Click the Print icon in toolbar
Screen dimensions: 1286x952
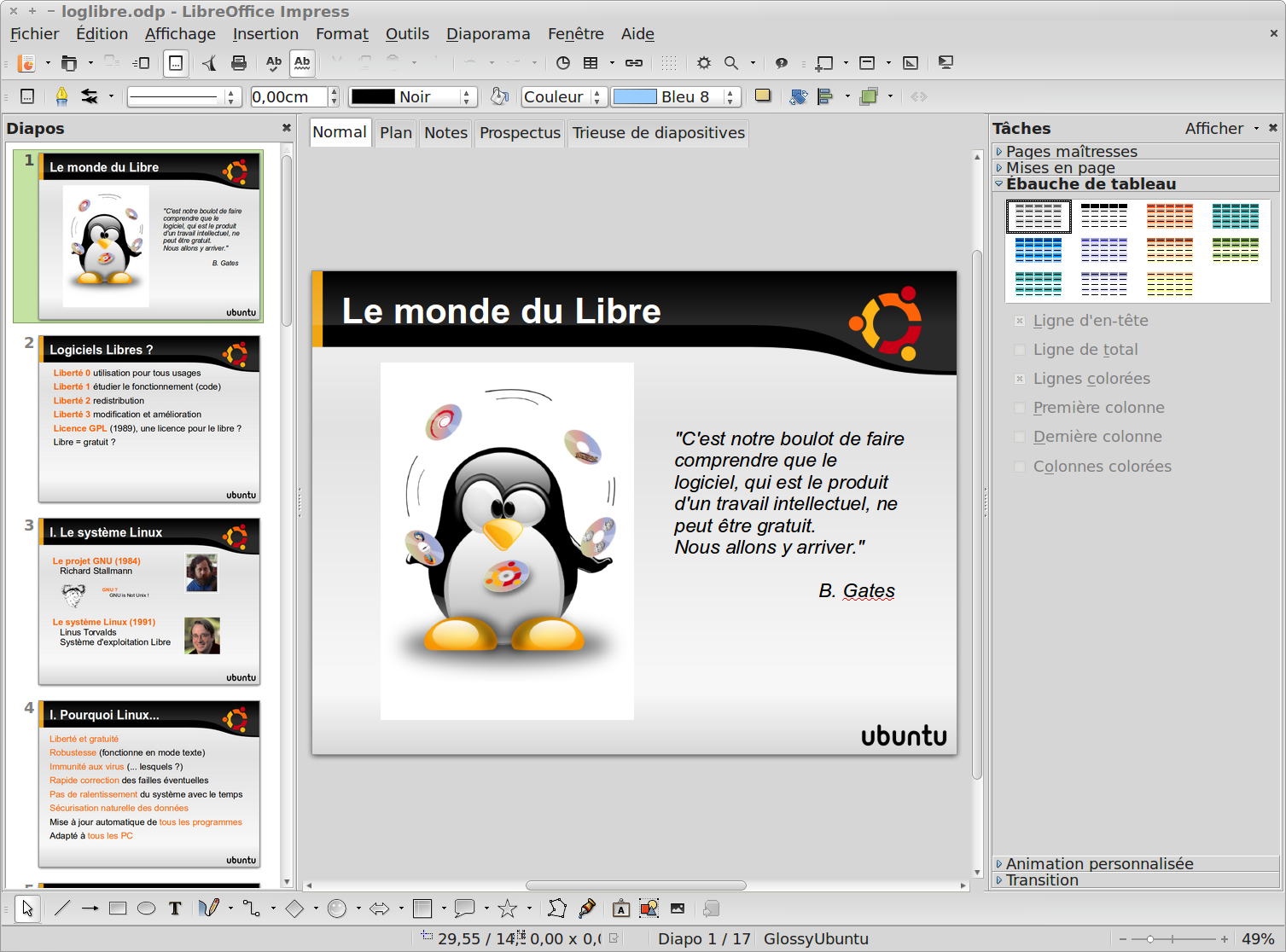239,62
